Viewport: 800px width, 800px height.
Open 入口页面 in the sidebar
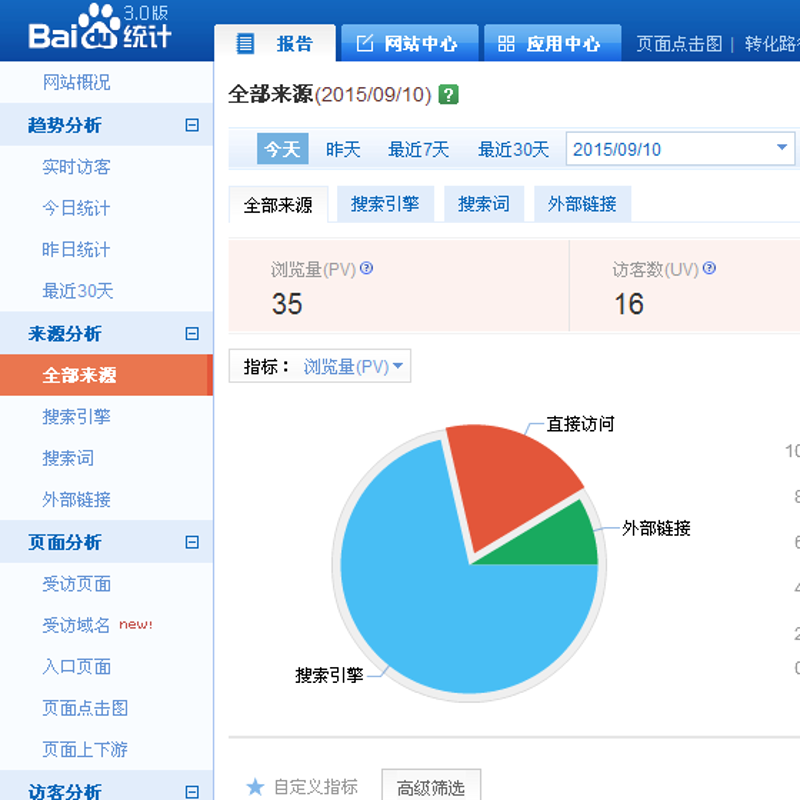tap(76, 667)
